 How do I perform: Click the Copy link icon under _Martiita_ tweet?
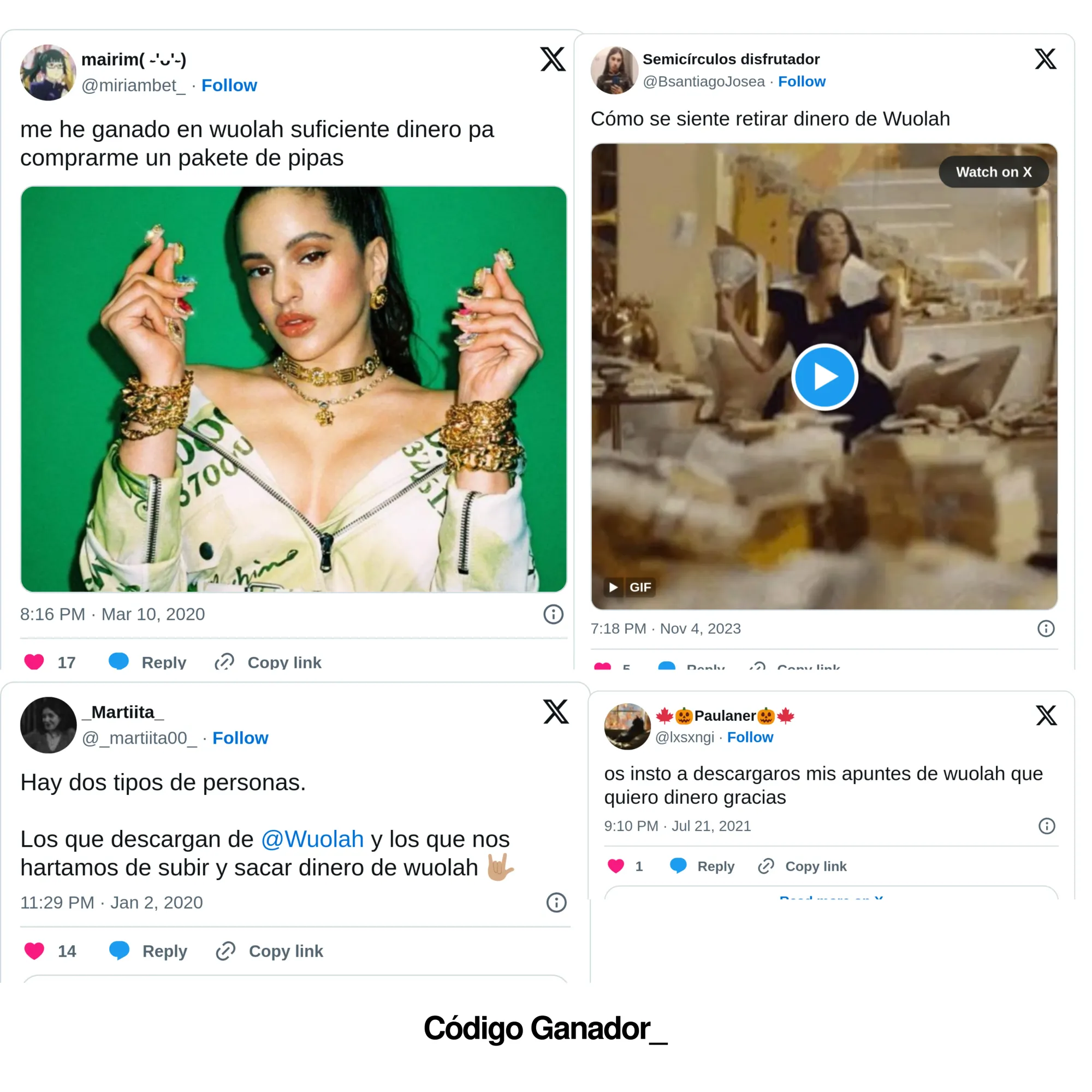[x=224, y=951]
